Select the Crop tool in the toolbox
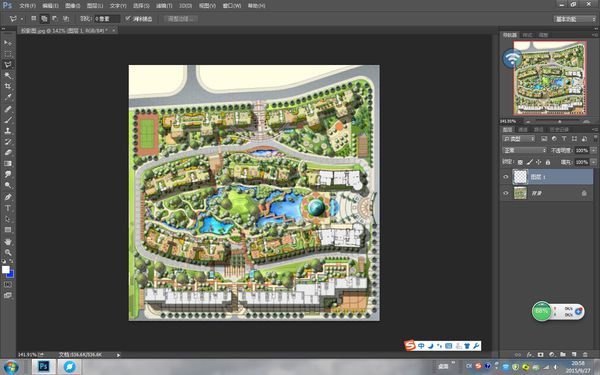Image resolution: width=600 pixels, height=375 pixels. coord(8,86)
